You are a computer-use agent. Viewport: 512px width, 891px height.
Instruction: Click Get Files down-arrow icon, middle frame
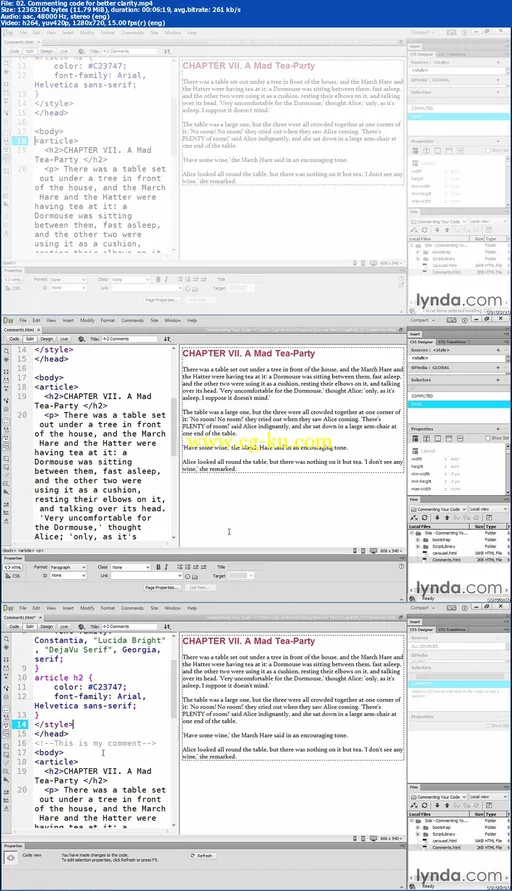pyautogui.click(x=437, y=518)
